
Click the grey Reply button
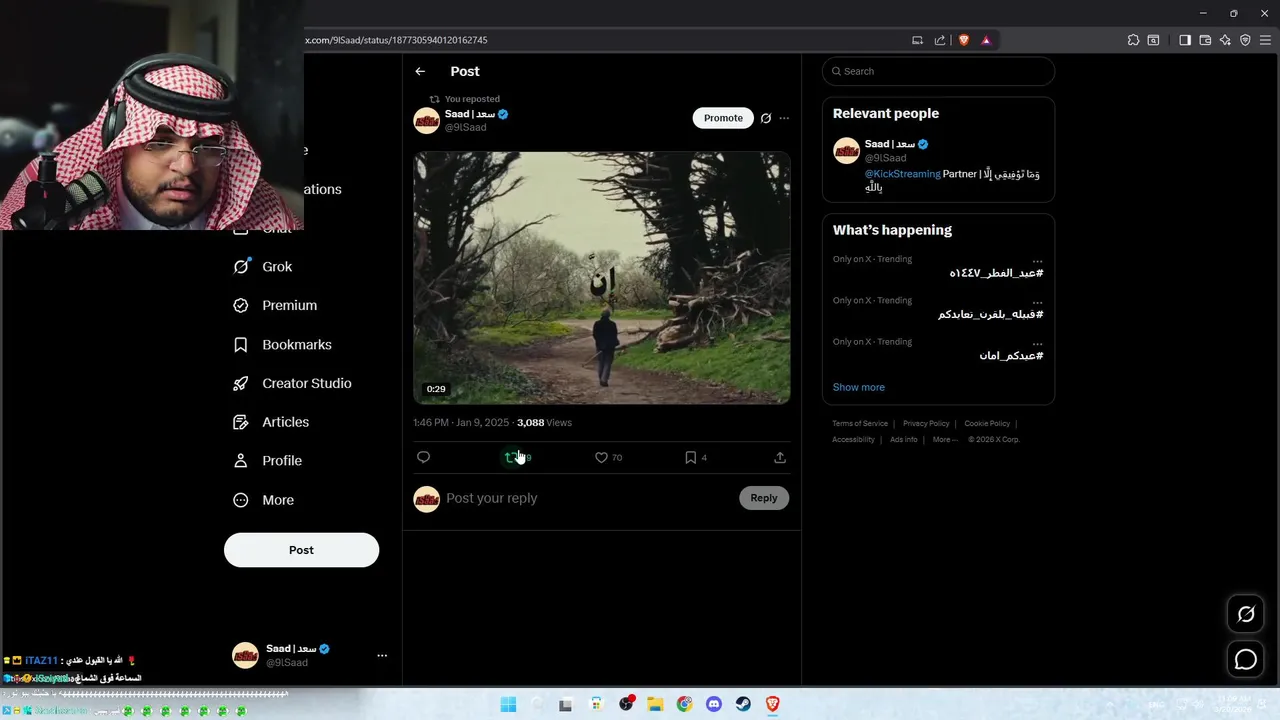click(x=764, y=498)
